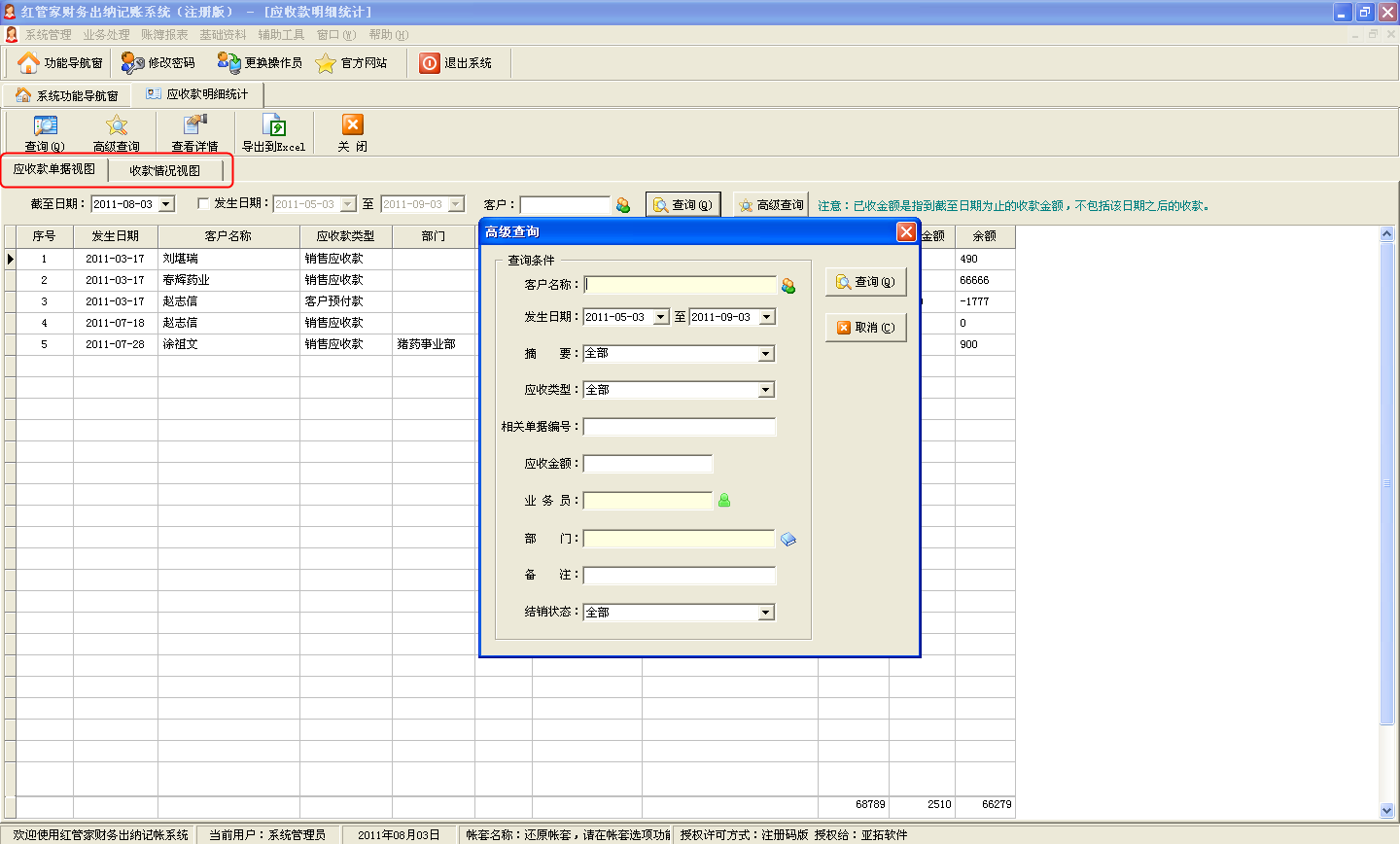Open the 摘要 dropdown in dialog
This screenshot has width=1400, height=844.
pyautogui.click(x=766, y=354)
